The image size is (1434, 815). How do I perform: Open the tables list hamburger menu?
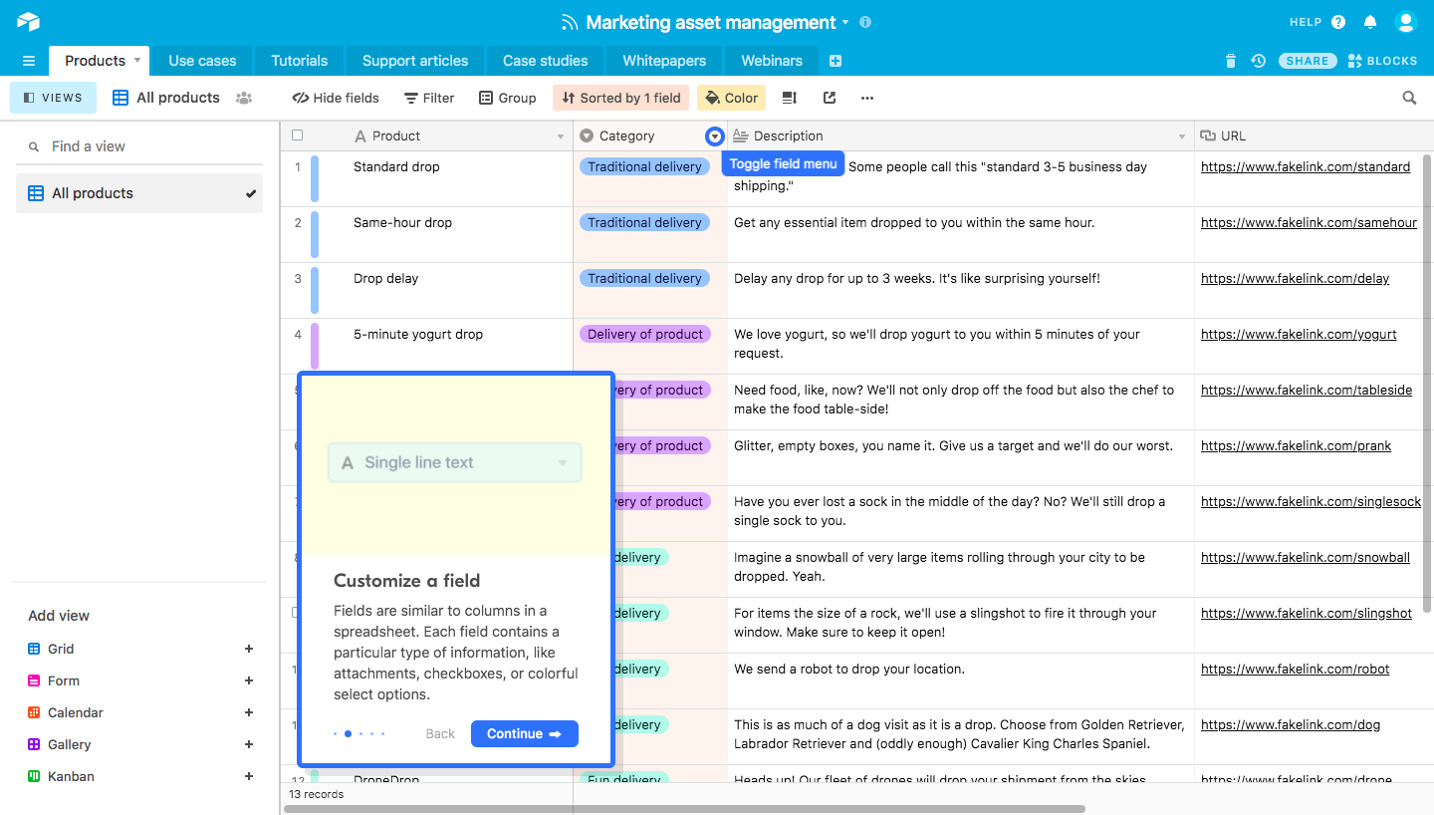29,61
